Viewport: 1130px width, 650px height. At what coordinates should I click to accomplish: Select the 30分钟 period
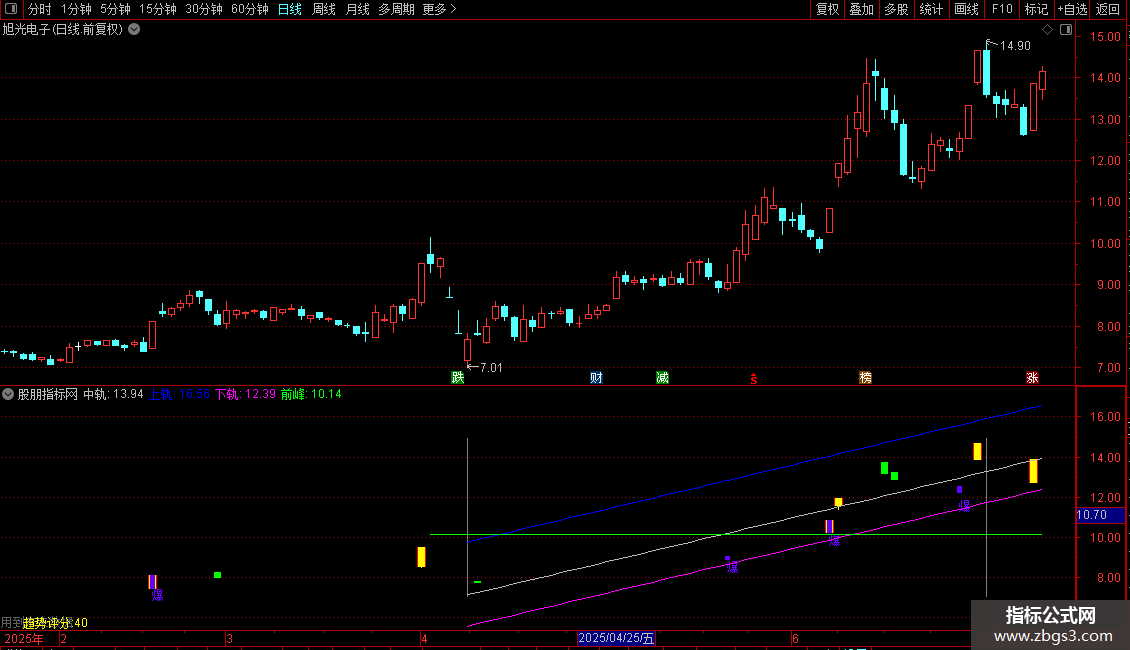pyautogui.click(x=204, y=9)
